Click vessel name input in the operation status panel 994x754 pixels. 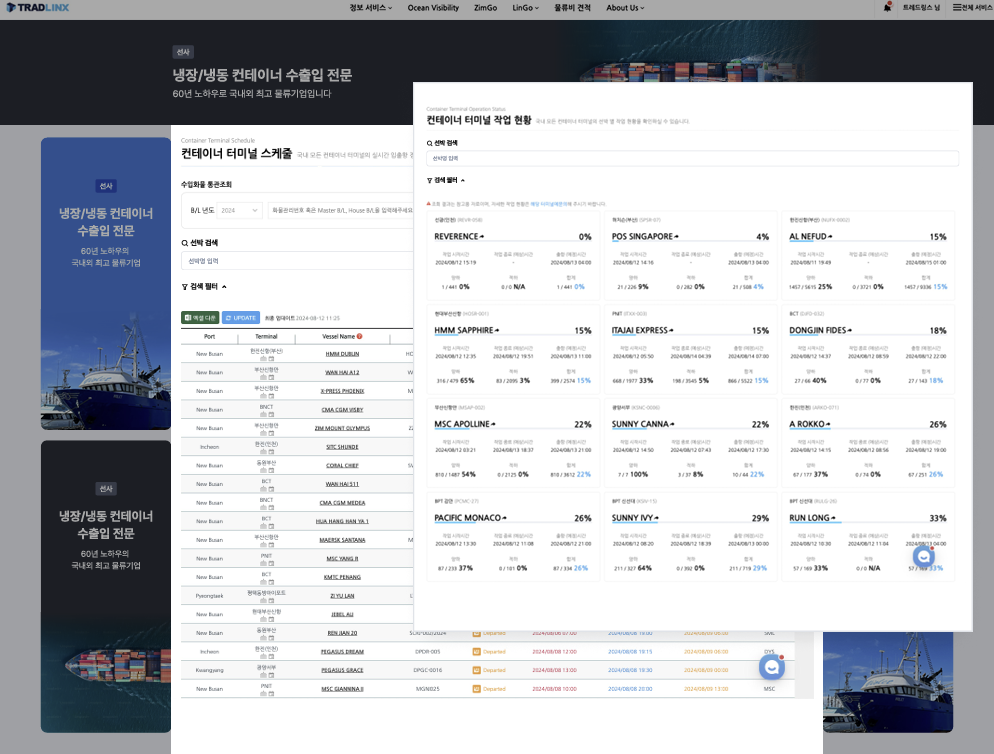click(692, 159)
